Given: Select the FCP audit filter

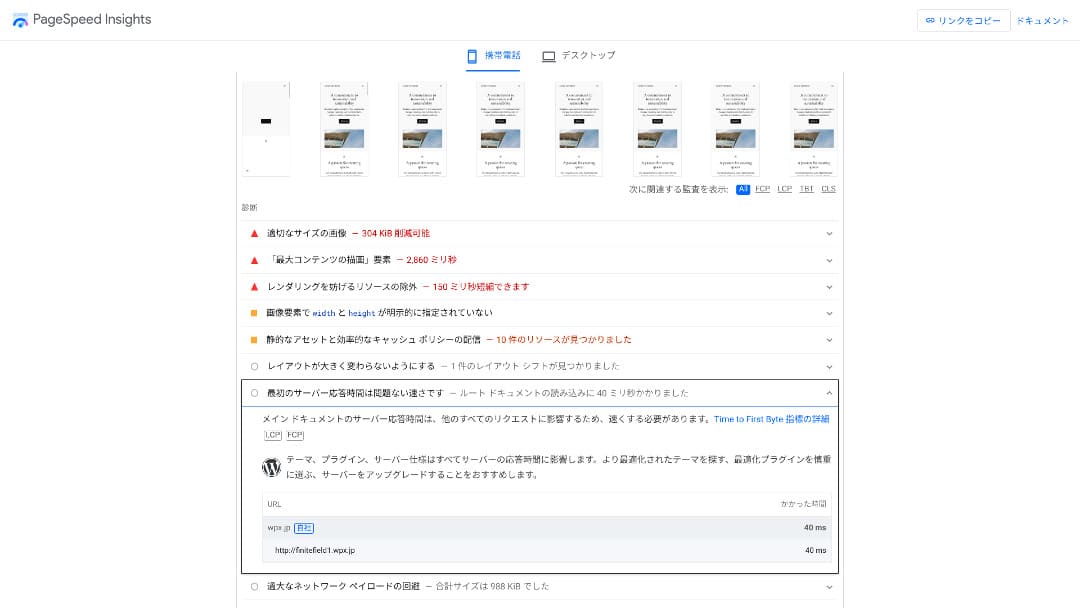Looking at the screenshot, I should tap(762, 189).
